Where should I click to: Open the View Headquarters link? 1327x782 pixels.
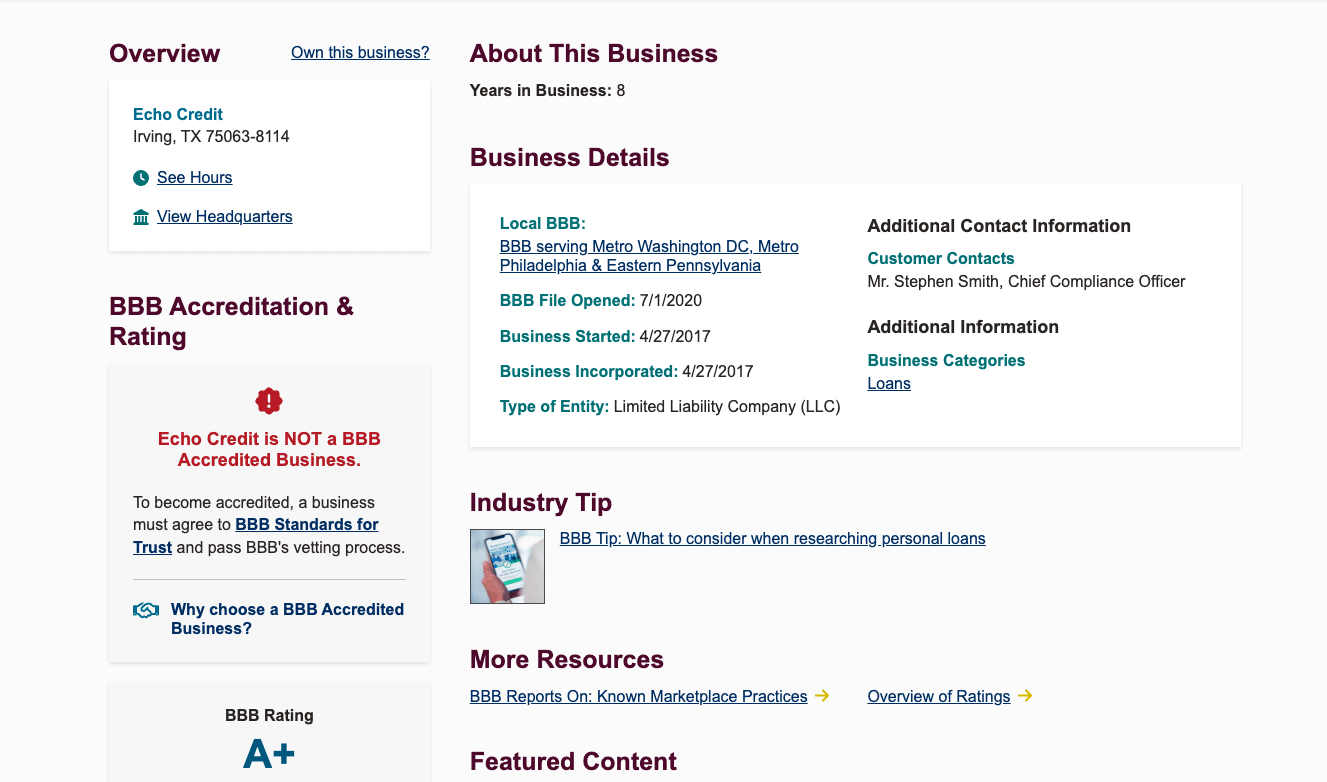pos(224,216)
